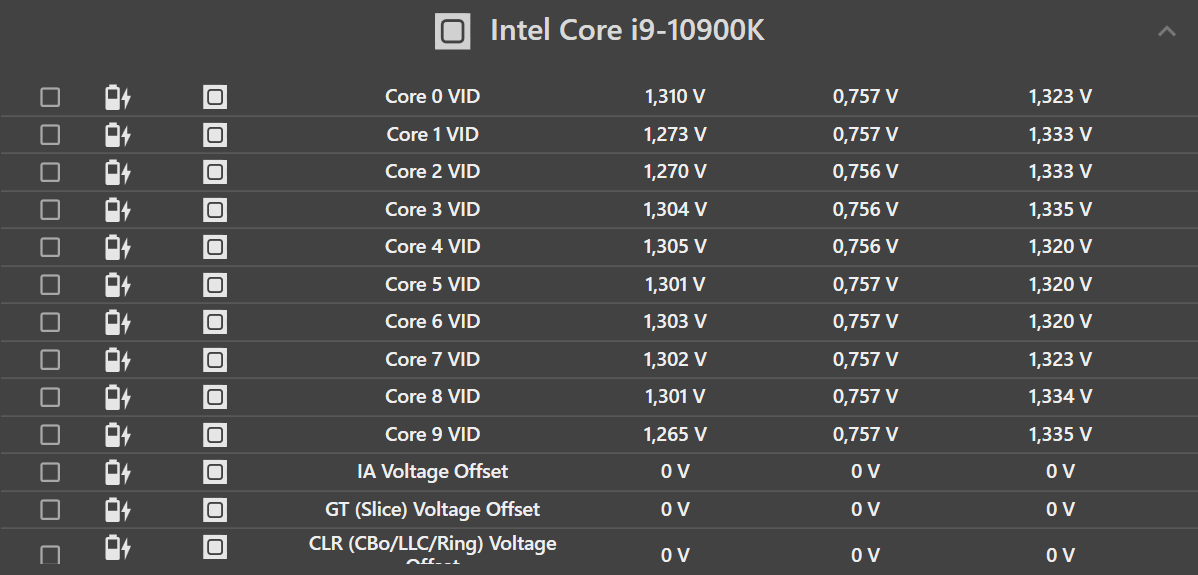The width and height of the screenshot is (1198, 575).
Task: Click the battery icon for GT (Slice) Voltage Offset
Action: (118, 509)
